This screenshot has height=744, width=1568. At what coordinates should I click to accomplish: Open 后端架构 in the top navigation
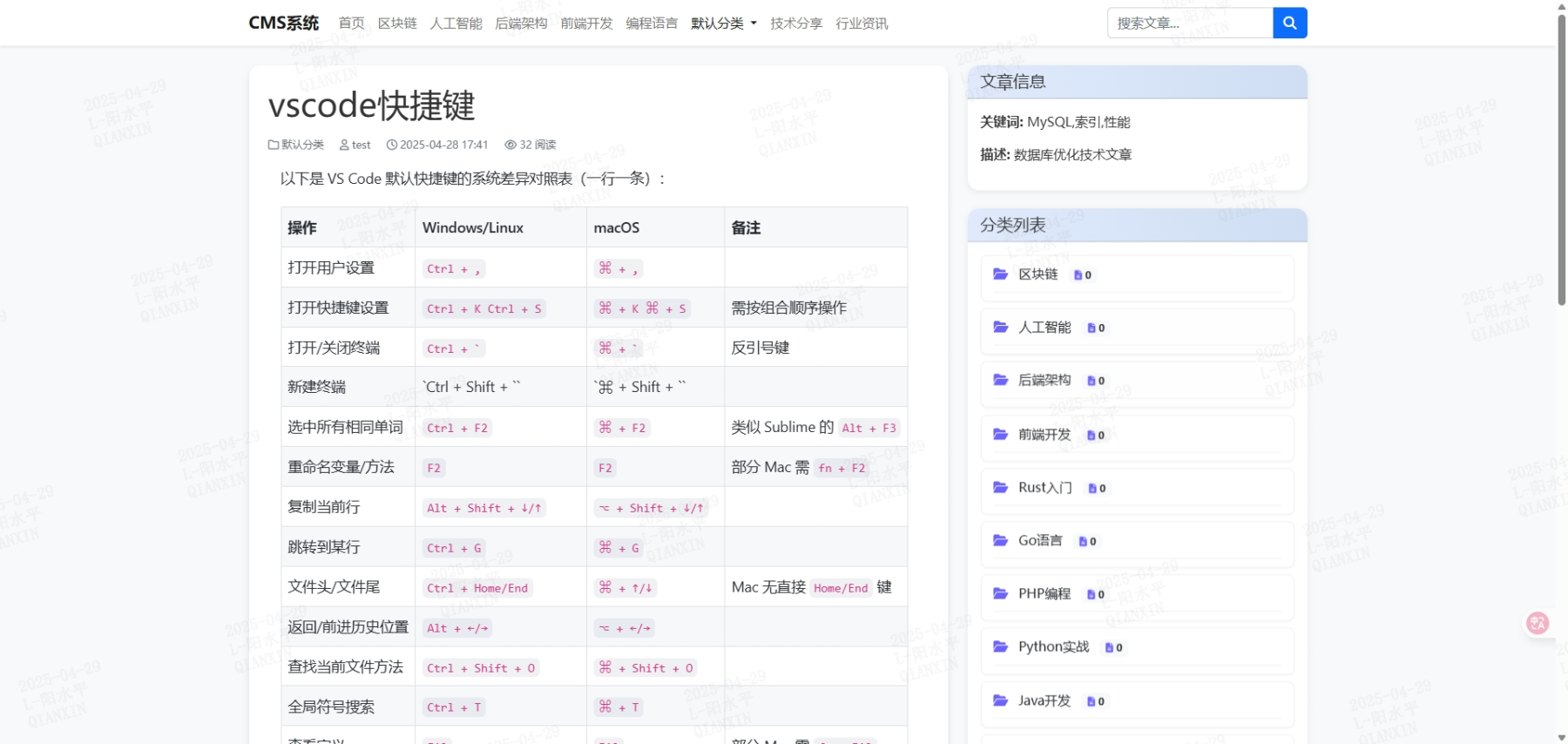(x=521, y=24)
